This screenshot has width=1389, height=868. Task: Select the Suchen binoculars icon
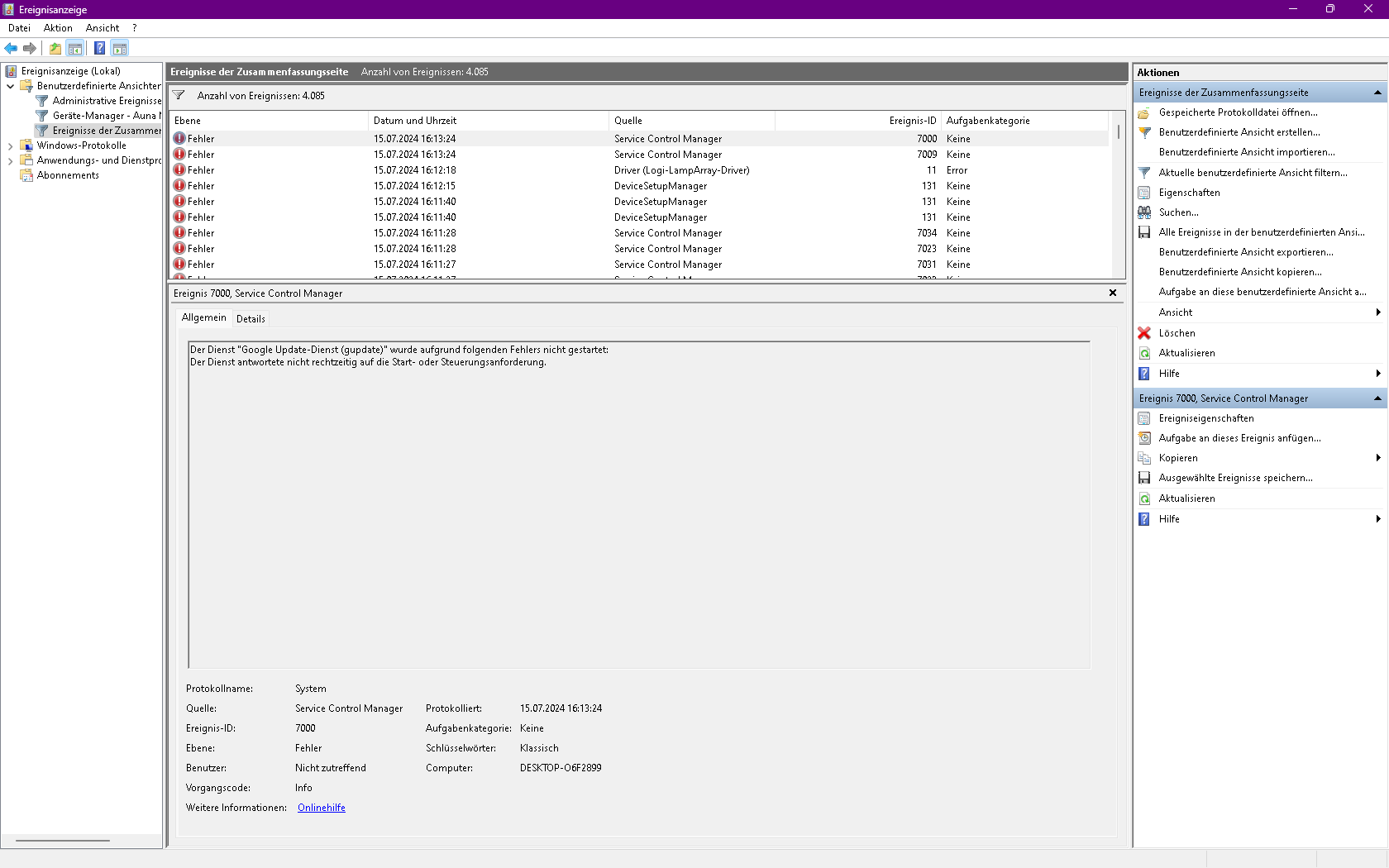(x=1145, y=212)
